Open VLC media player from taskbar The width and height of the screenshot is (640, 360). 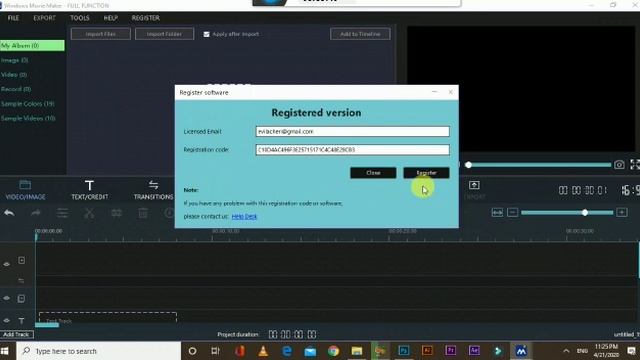click(263, 351)
